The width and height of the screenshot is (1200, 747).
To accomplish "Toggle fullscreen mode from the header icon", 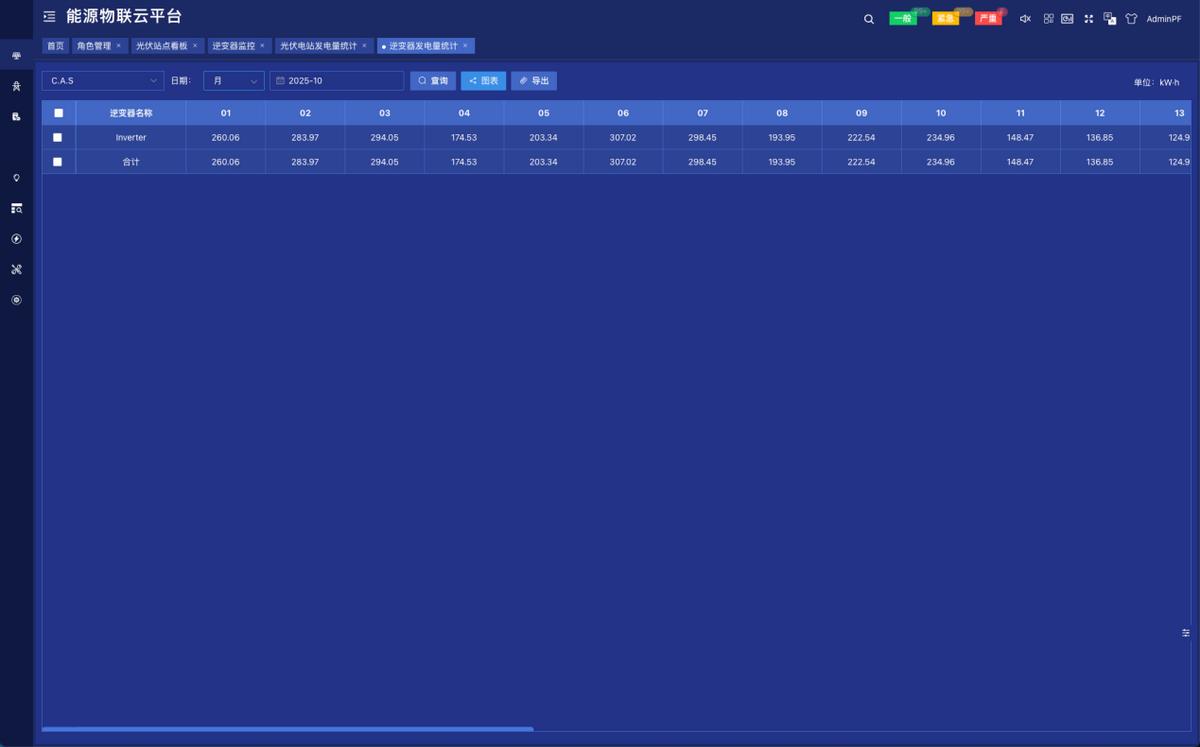I will pos(1089,18).
